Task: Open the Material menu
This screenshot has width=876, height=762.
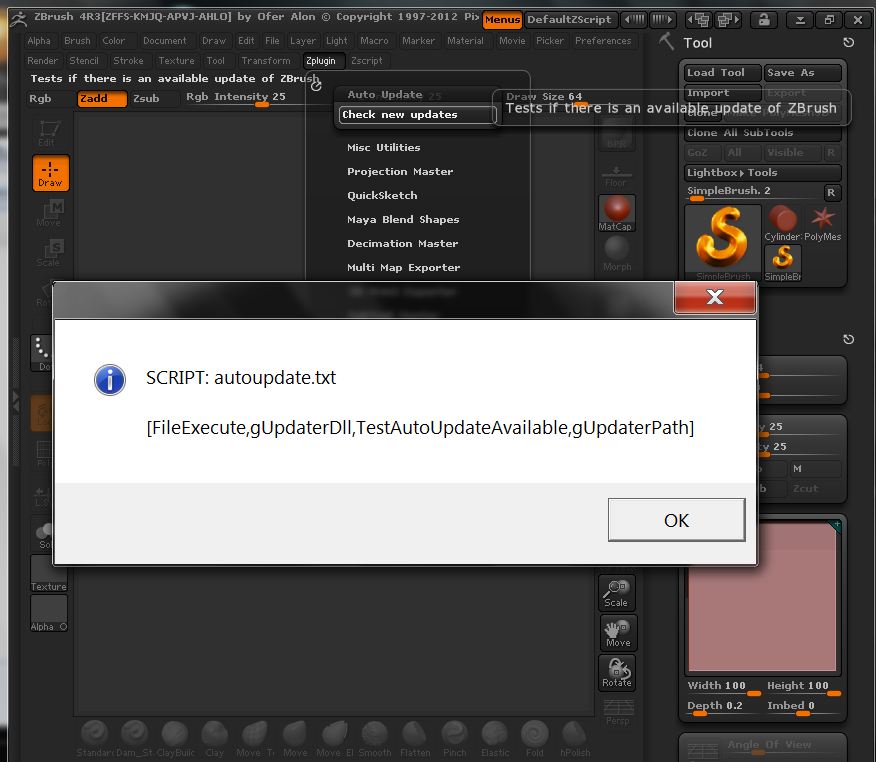Action: [465, 41]
